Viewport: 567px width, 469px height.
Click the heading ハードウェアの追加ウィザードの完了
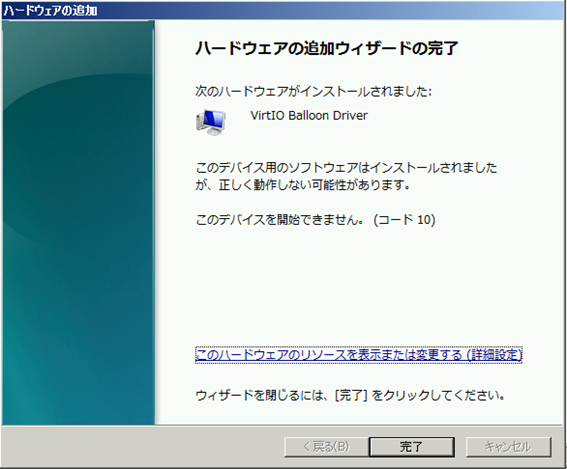[327, 48]
